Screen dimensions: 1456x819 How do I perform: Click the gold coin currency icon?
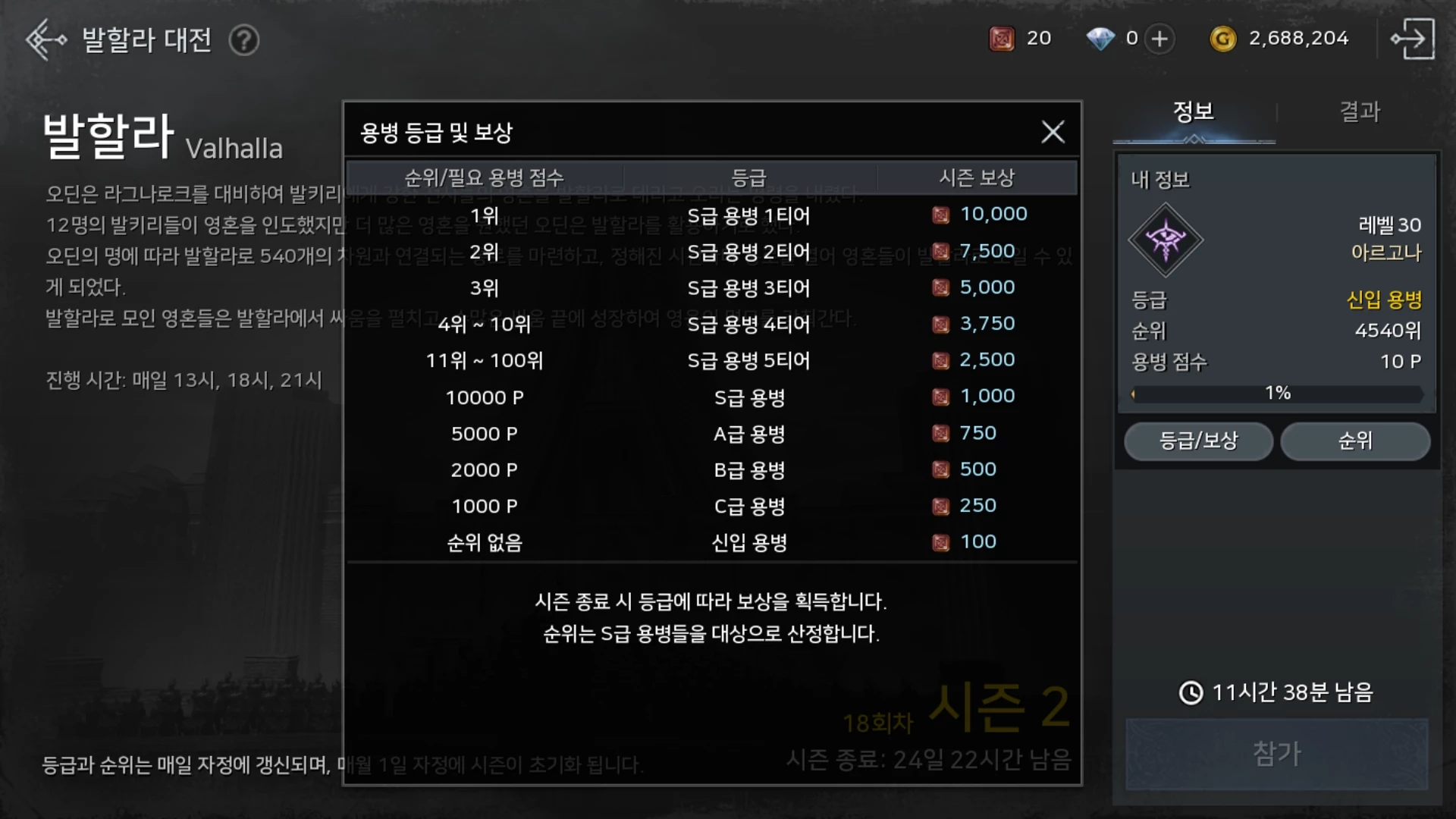[x=1222, y=39]
